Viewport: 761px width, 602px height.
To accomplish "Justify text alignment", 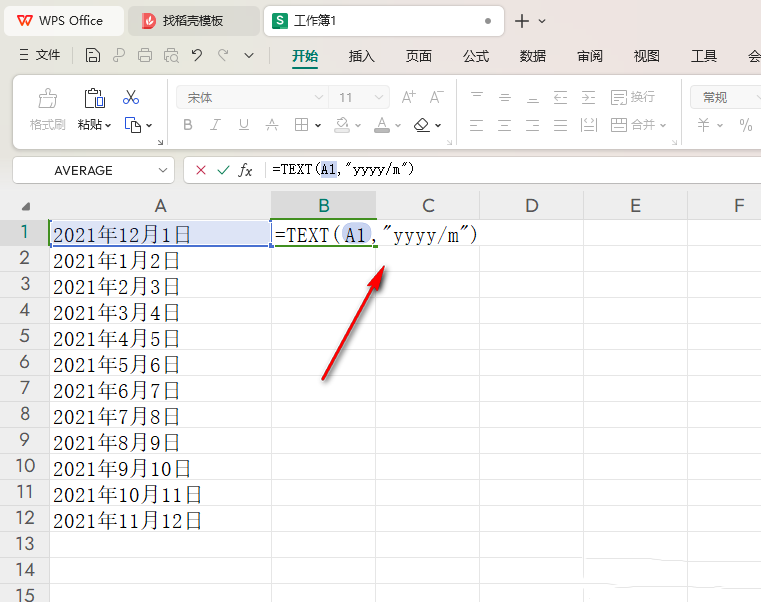I will click(561, 125).
